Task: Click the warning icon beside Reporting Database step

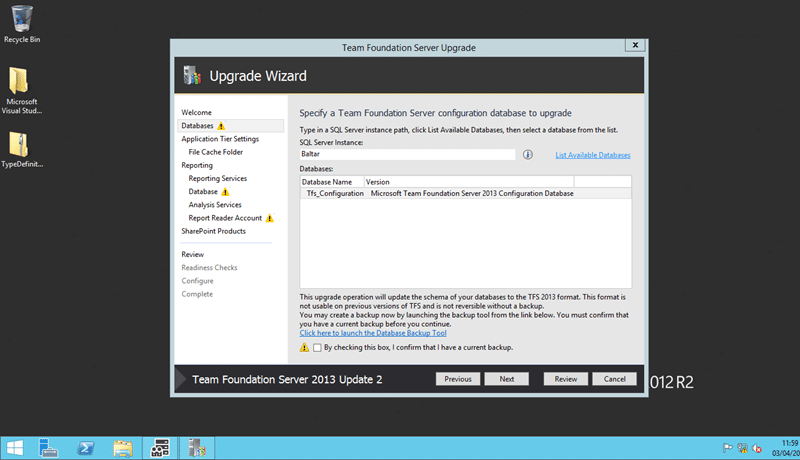Action: tap(225, 192)
